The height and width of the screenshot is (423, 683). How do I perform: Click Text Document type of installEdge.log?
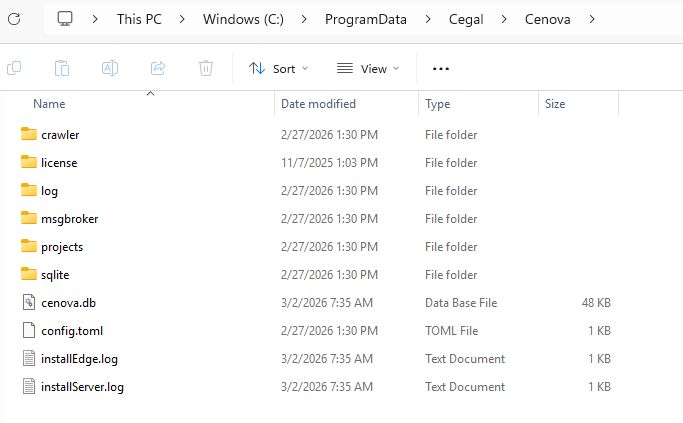465,359
